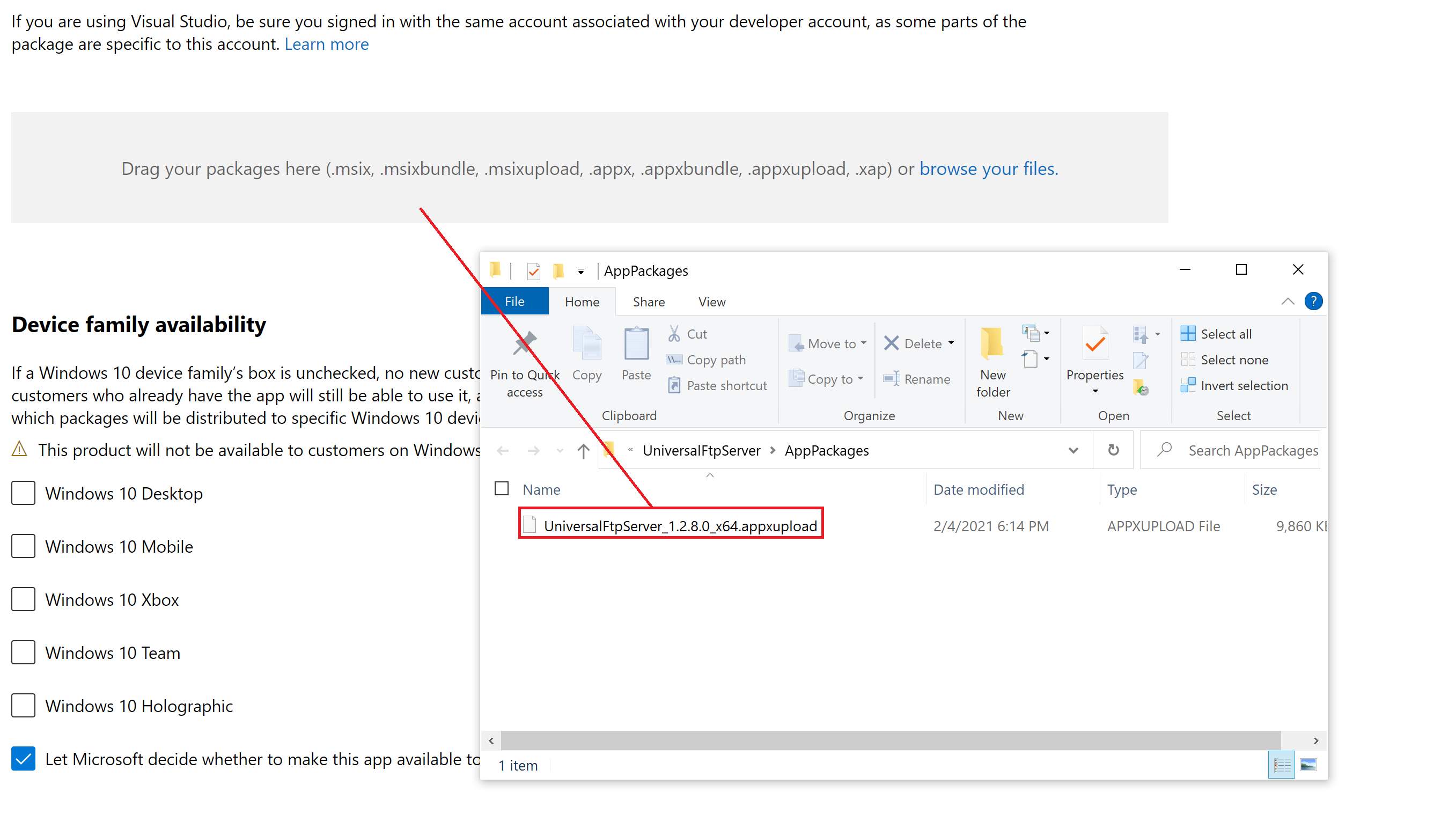Open the Learn more link
Viewport: 1456px width, 821px height.
click(326, 44)
